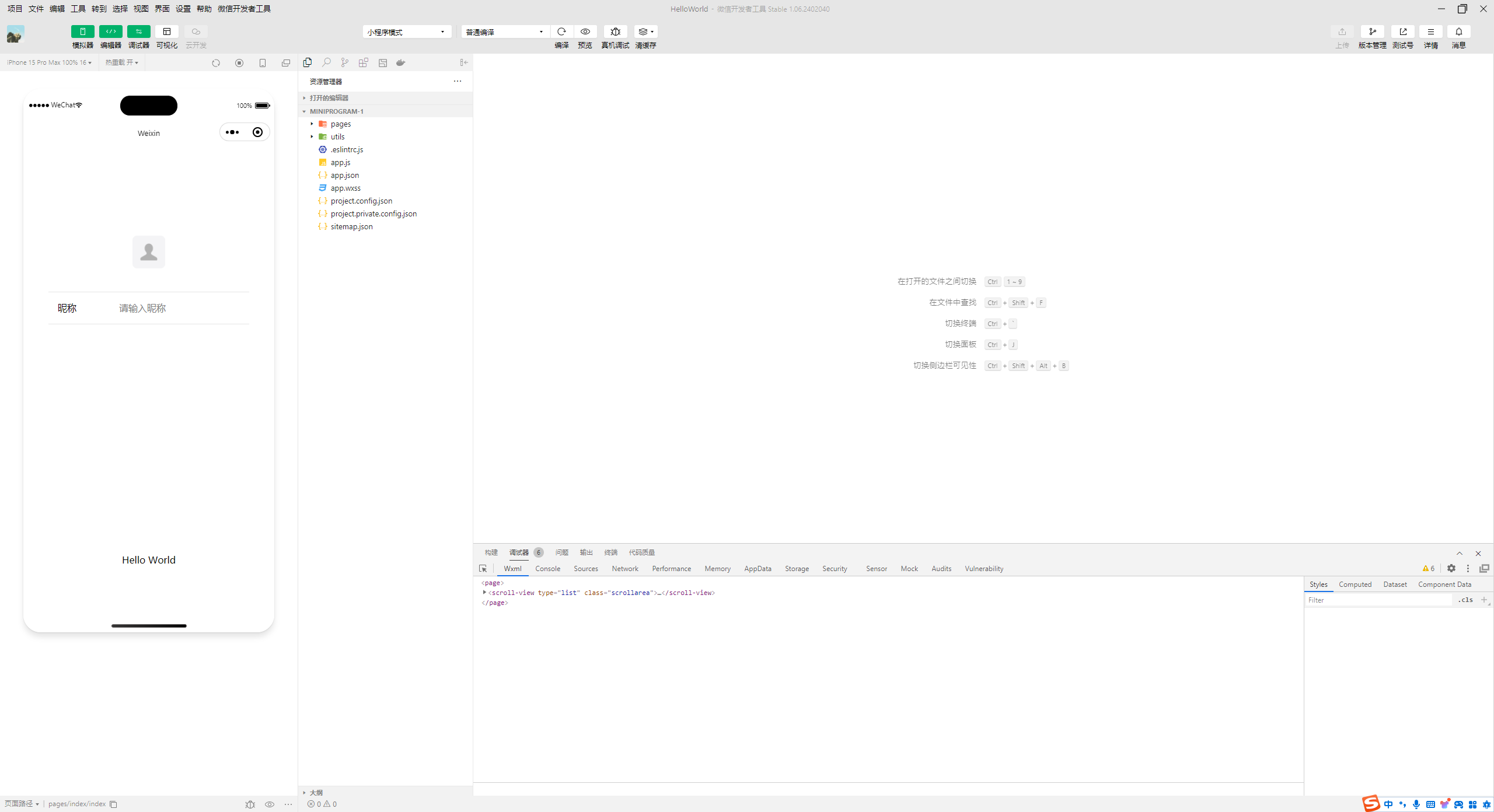The height and width of the screenshot is (812, 1494).
Task: Open 版本管理 version control
Action: coord(1373,32)
